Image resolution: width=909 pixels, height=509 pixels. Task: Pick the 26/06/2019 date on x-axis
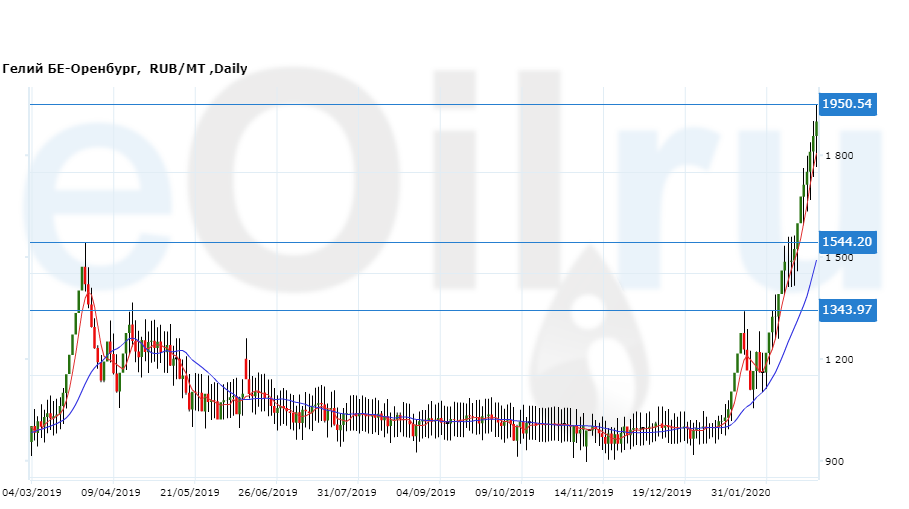click(x=268, y=493)
